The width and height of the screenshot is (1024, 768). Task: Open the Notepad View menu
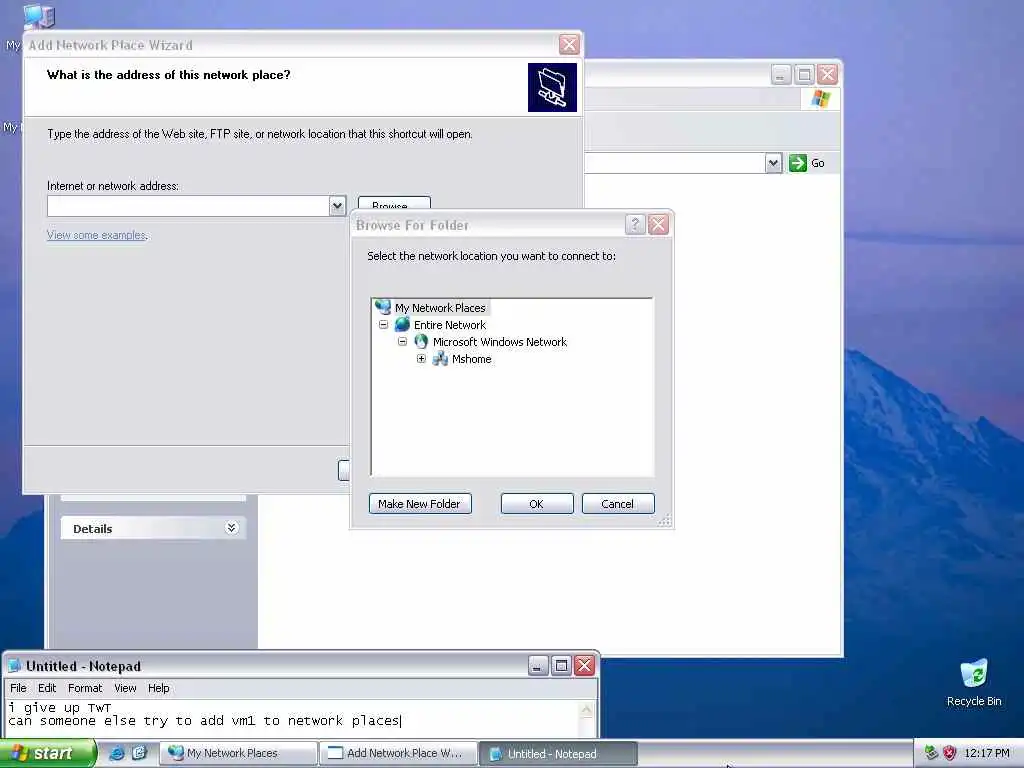click(x=125, y=688)
